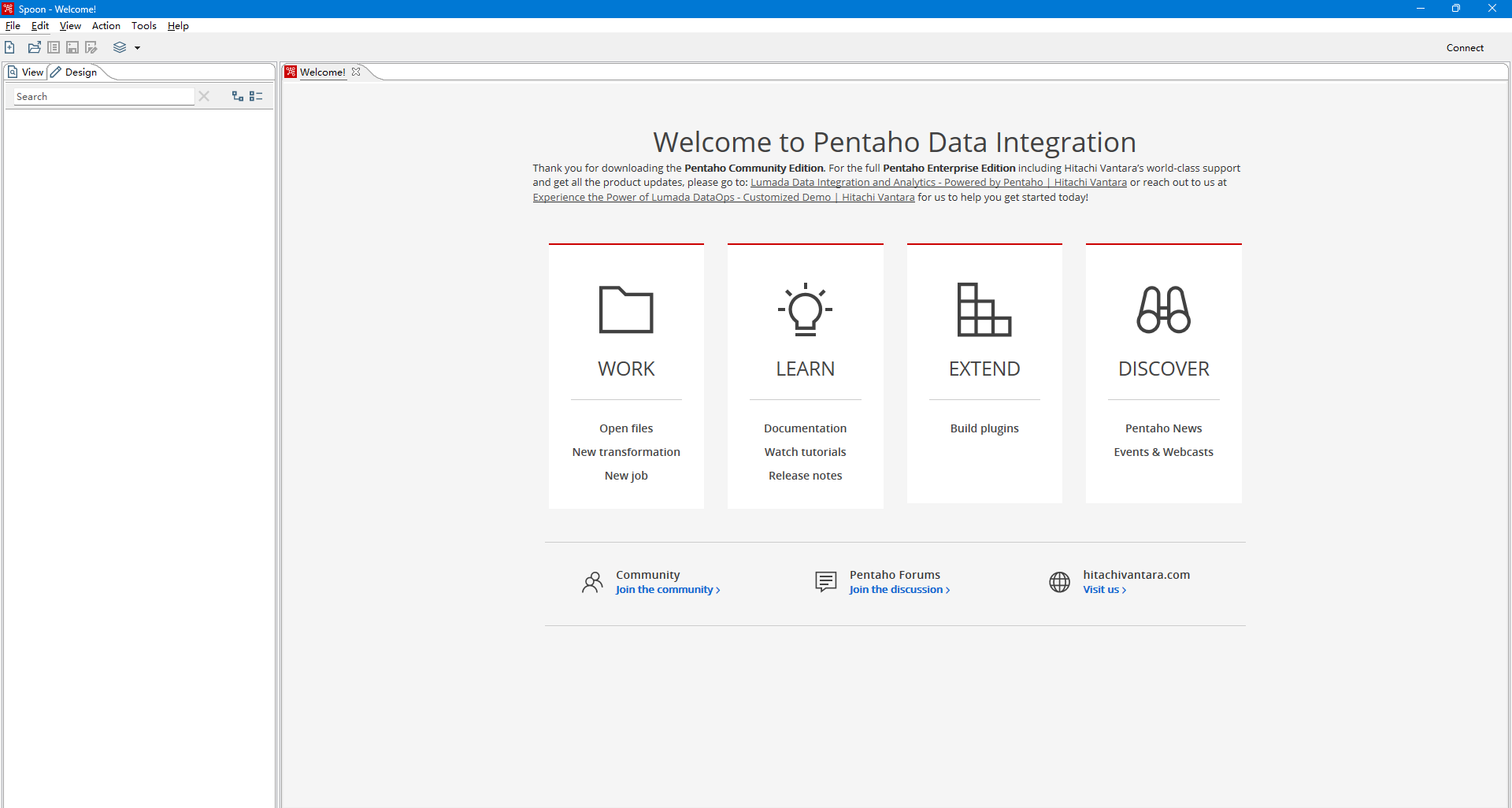Click the Open files link
Viewport: 1512px width, 808px height.
pos(626,428)
